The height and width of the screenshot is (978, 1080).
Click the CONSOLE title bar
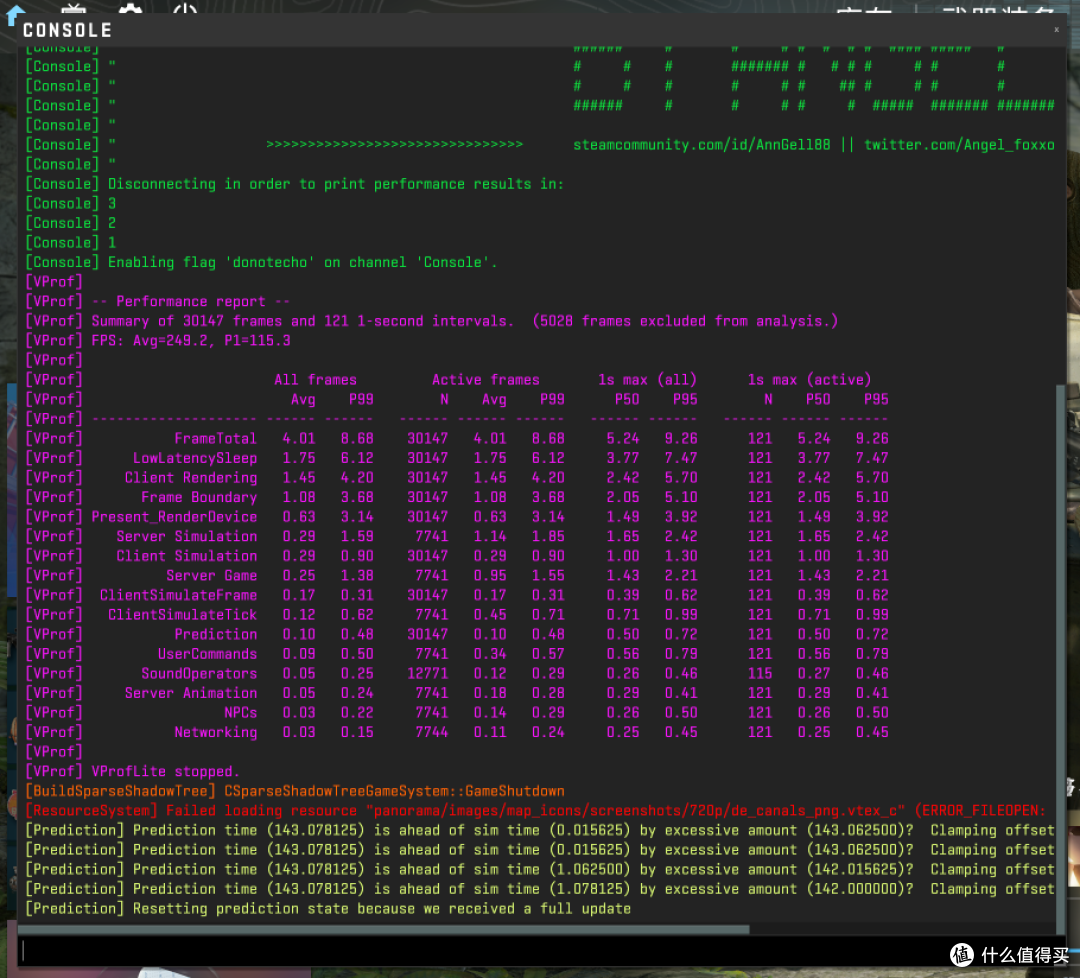tap(537, 30)
